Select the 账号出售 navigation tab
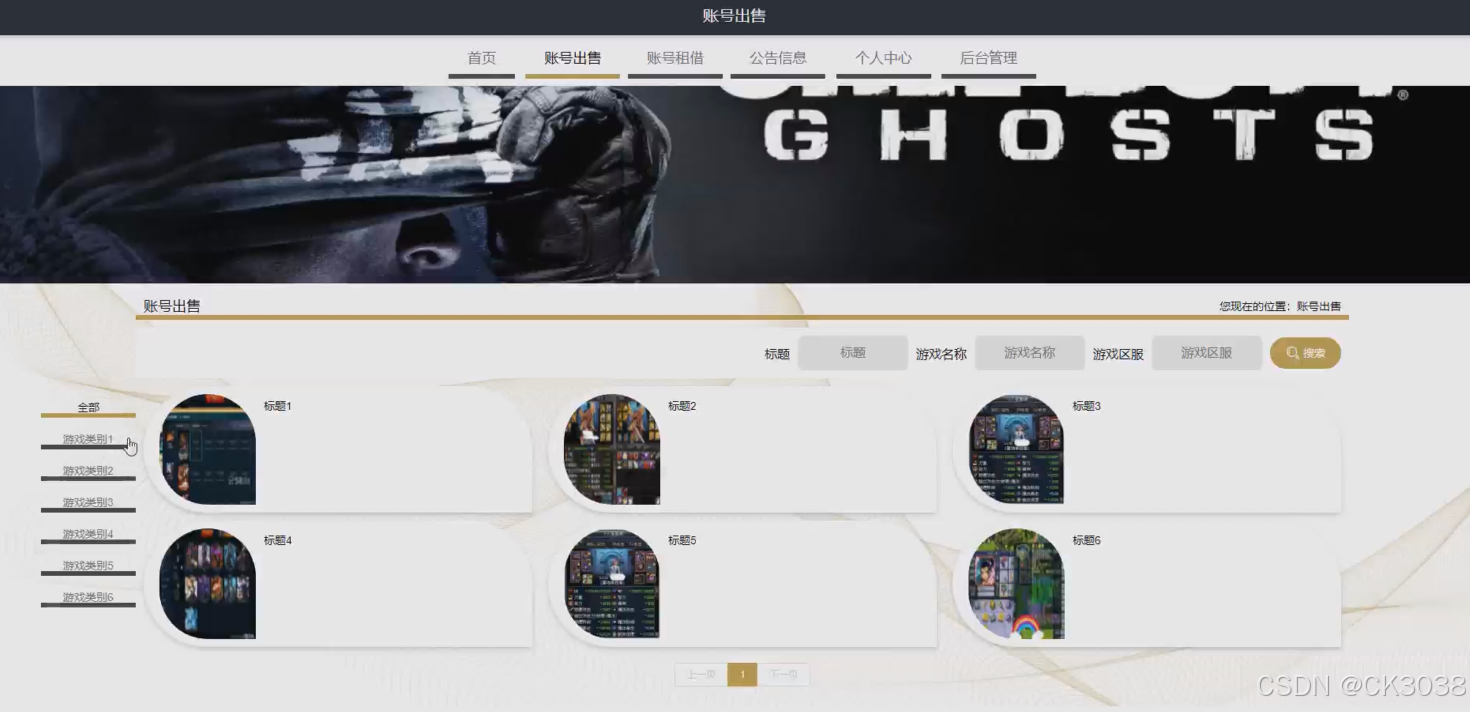The width and height of the screenshot is (1470, 712). (x=572, y=59)
